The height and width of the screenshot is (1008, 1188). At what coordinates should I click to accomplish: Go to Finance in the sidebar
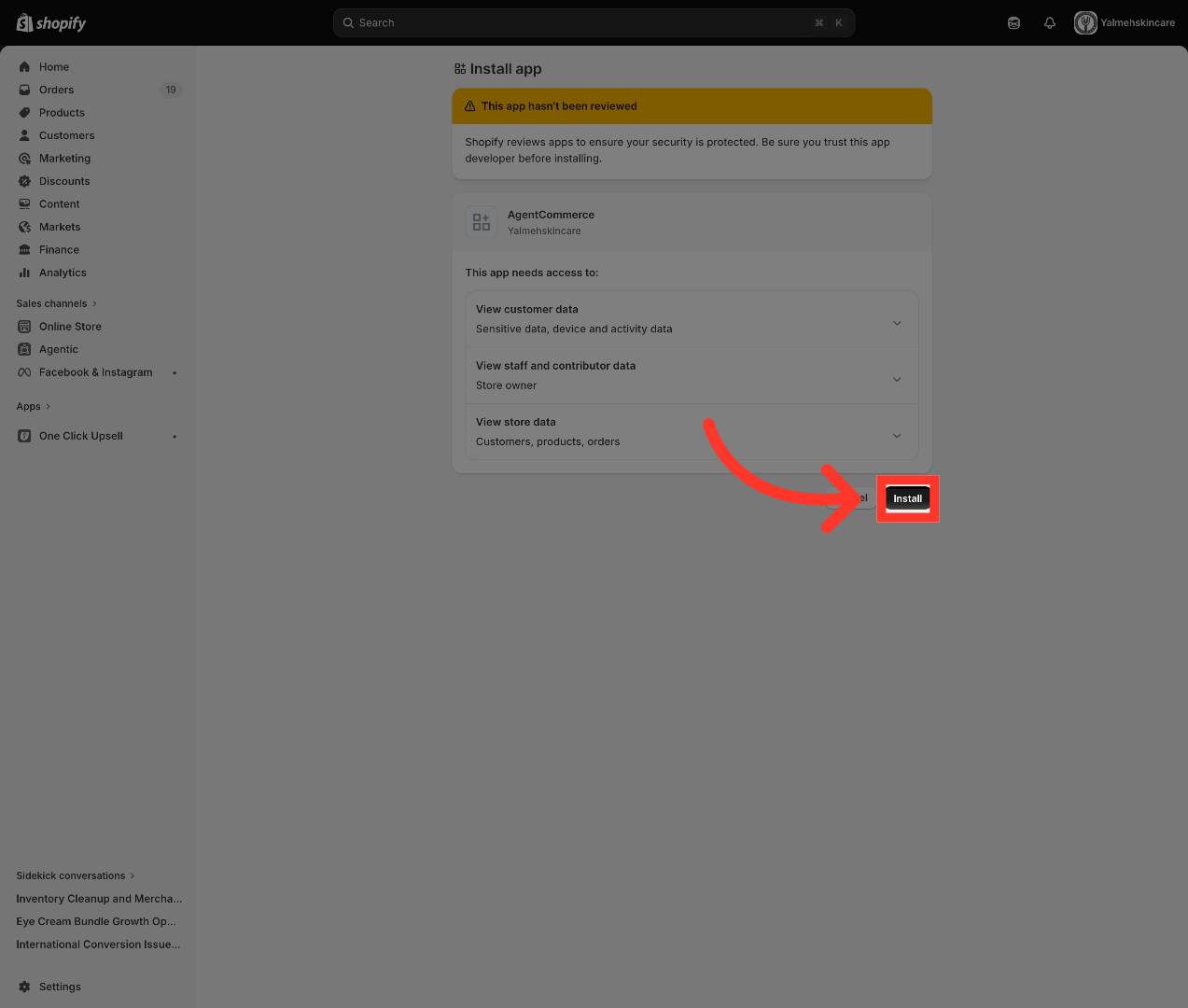point(59,250)
